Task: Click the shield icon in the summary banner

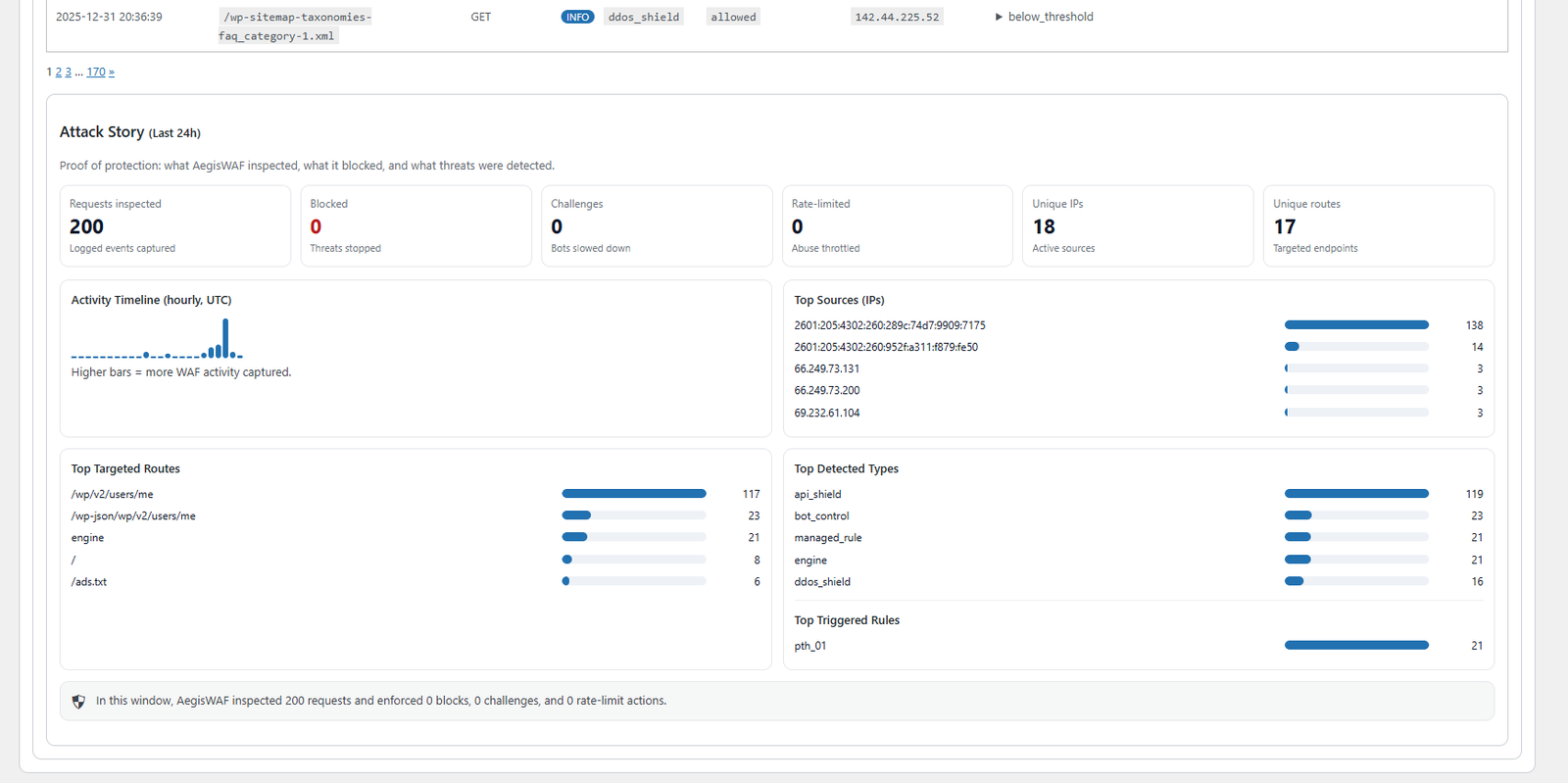Action: coord(78,702)
